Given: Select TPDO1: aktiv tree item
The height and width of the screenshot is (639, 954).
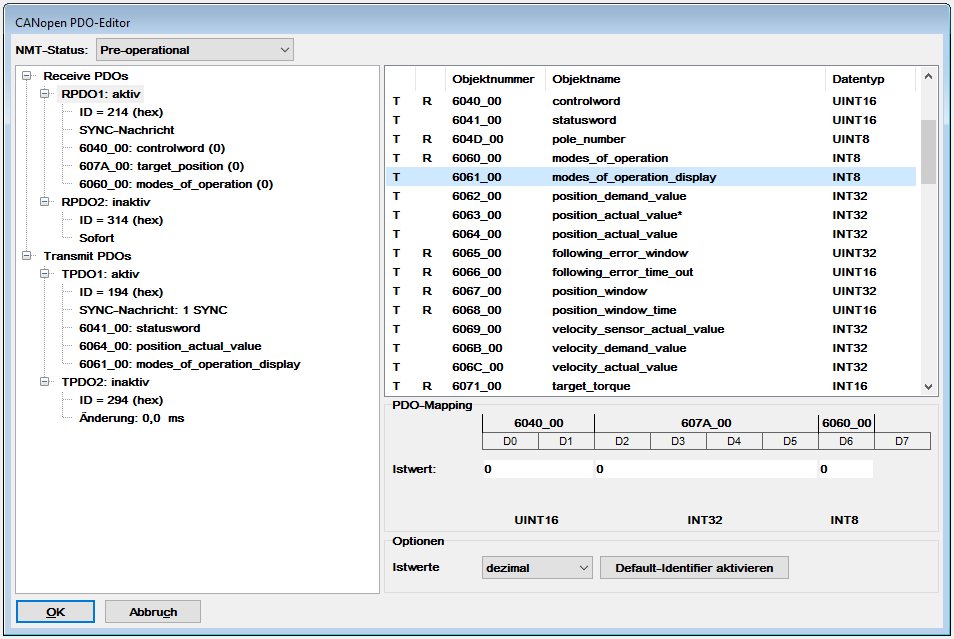Looking at the screenshot, I should [100, 274].
